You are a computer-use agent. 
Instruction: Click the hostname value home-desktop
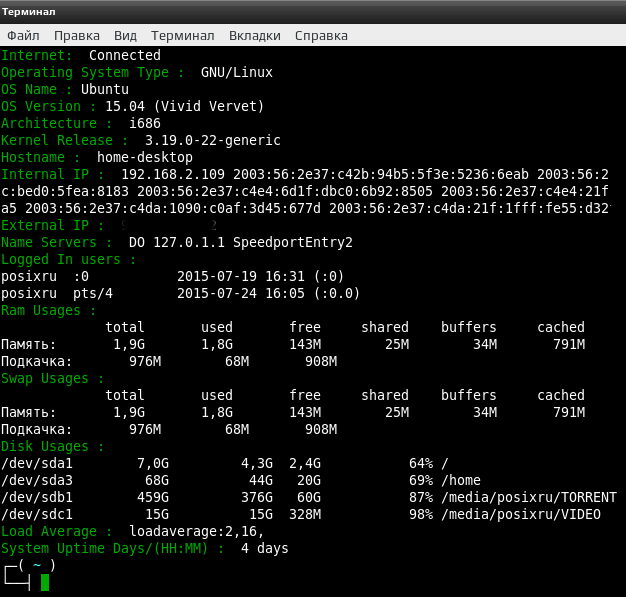(145, 157)
